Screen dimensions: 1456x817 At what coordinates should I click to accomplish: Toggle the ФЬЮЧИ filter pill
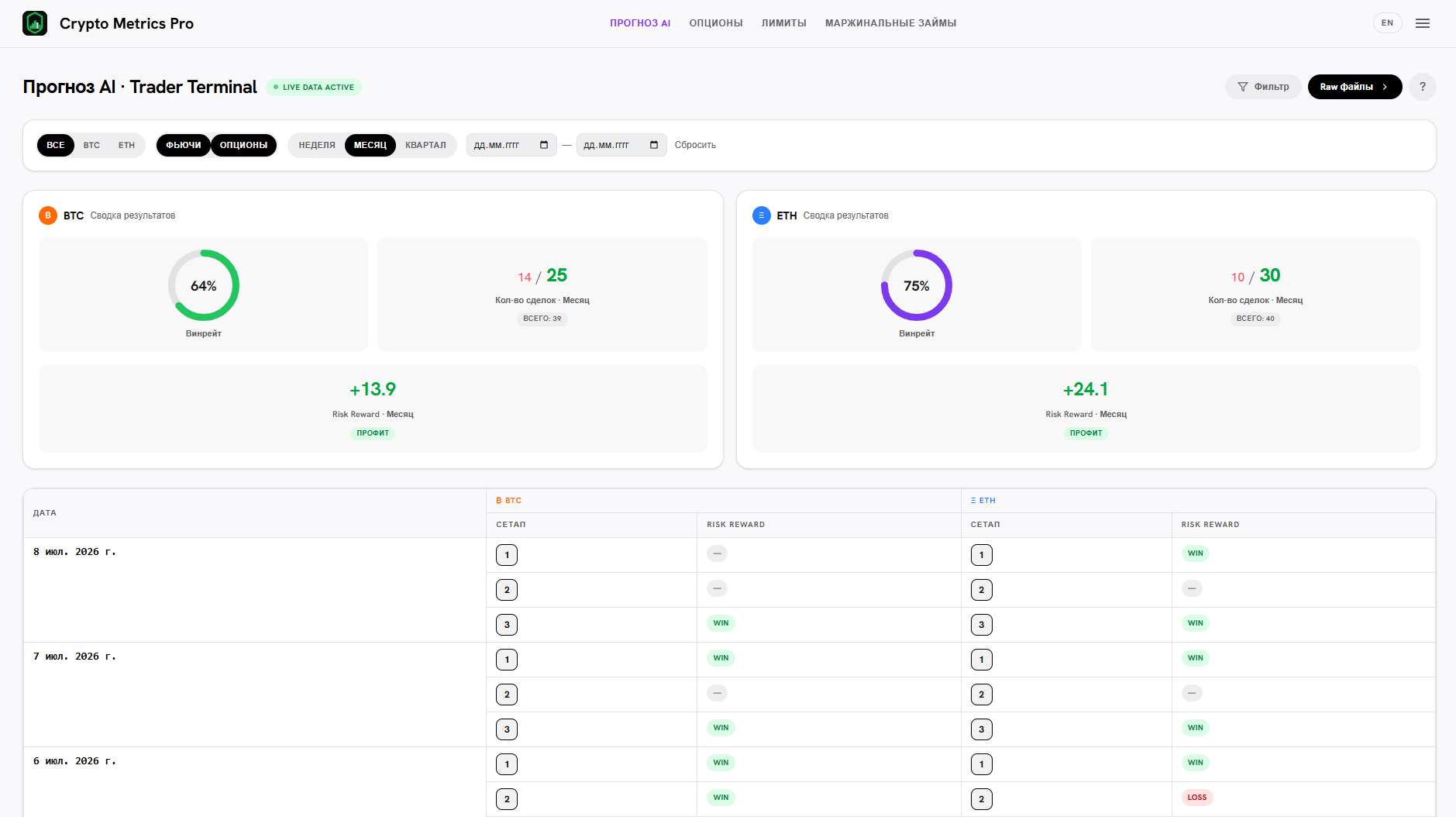pyautogui.click(x=184, y=145)
